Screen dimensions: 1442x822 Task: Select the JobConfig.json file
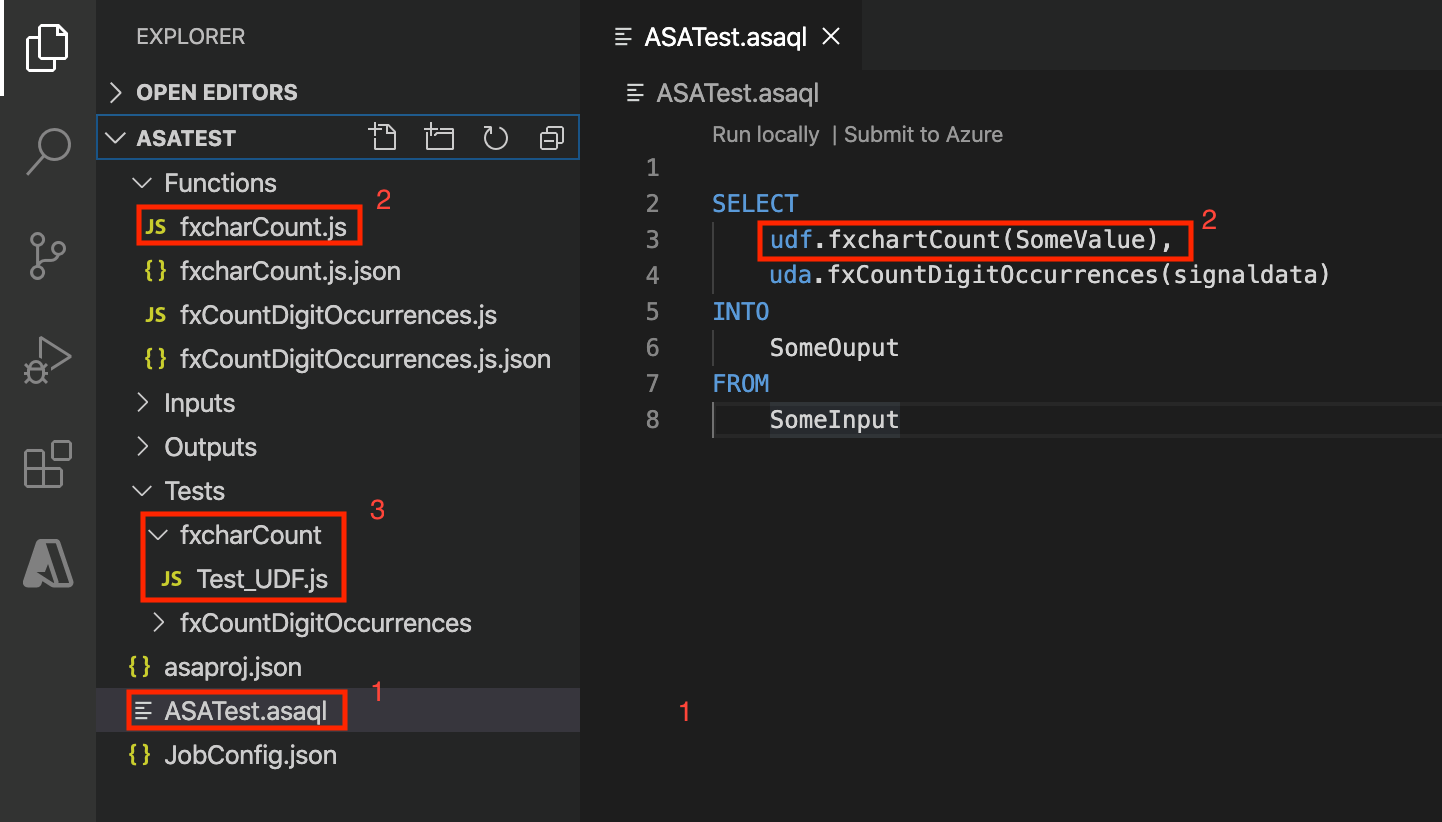coord(250,754)
